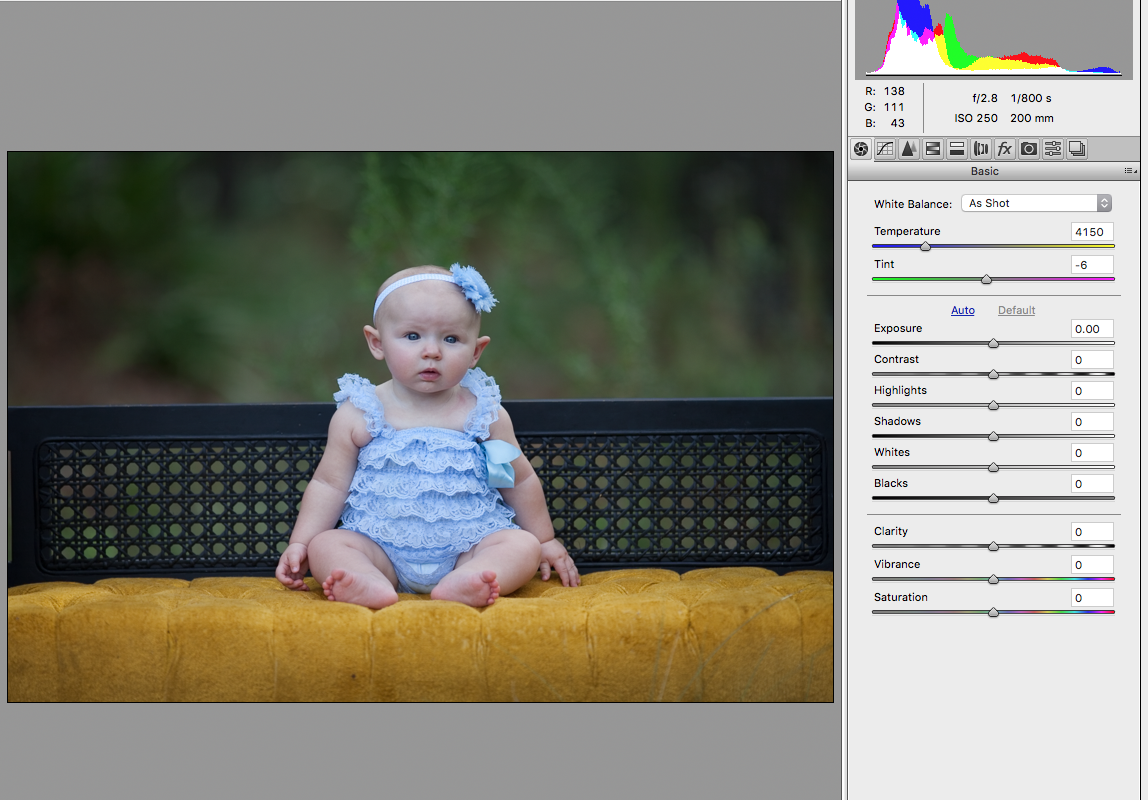
Task: Click the Temperature value field 4150
Action: coord(1092,232)
